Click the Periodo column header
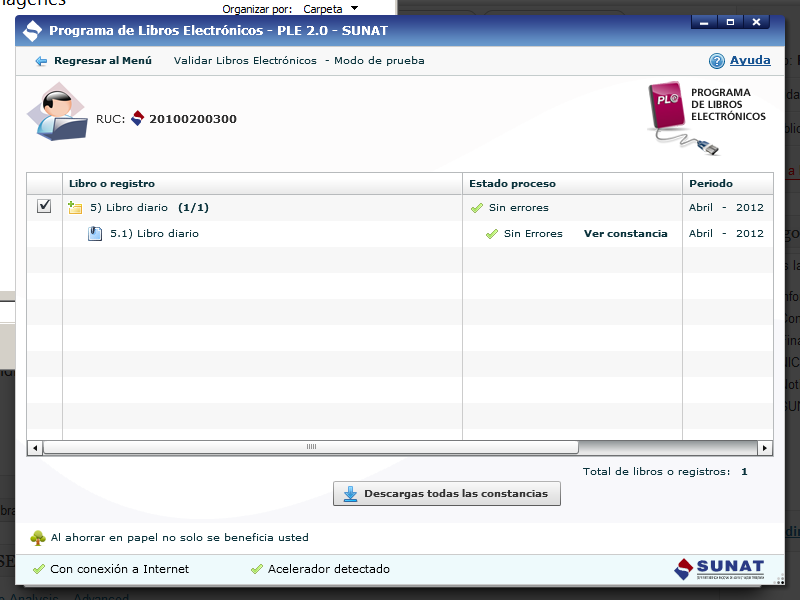Image resolution: width=800 pixels, height=600 pixels. [x=728, y=184]
